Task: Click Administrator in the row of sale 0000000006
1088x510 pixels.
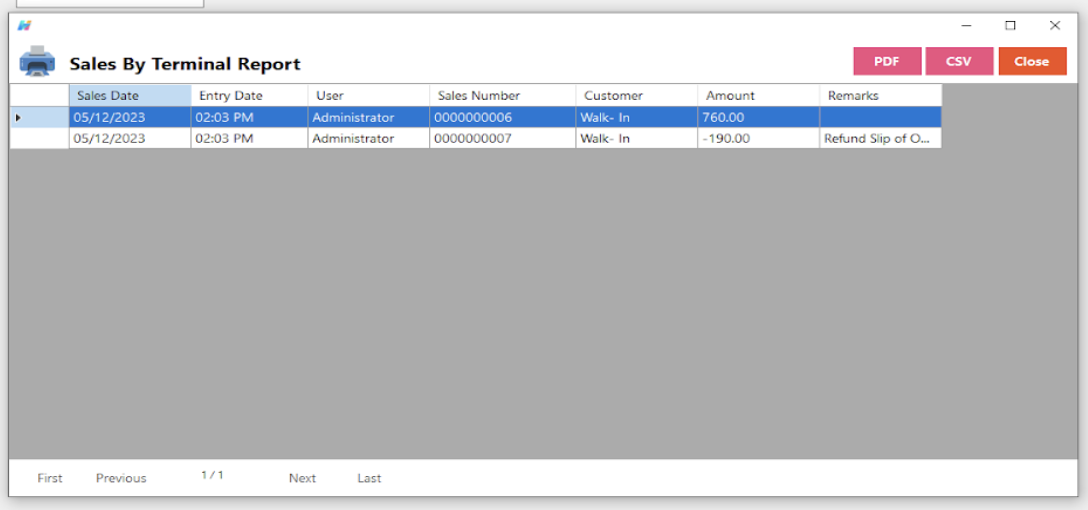Action: [x=368, y=117]
